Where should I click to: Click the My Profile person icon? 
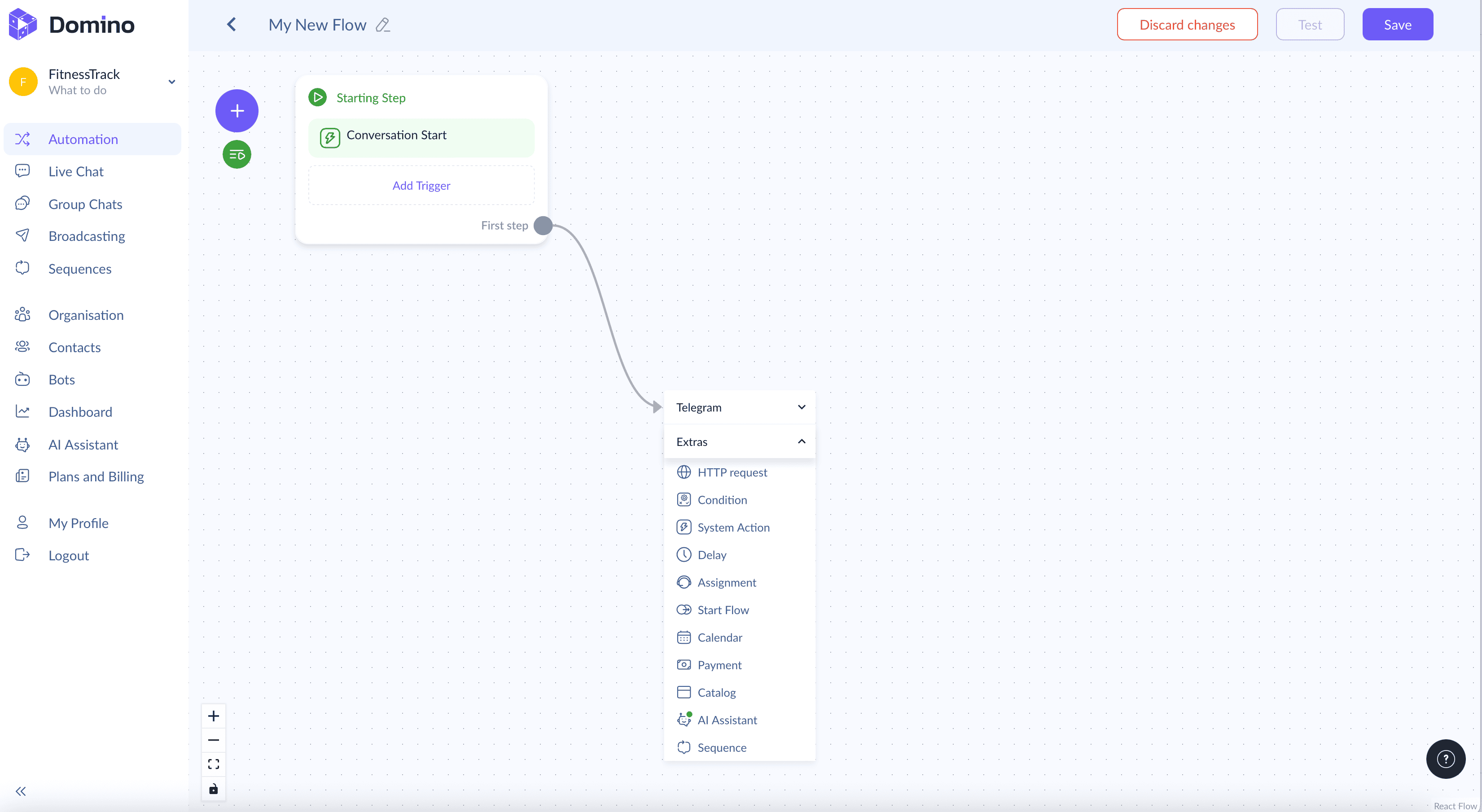(22, 523)
